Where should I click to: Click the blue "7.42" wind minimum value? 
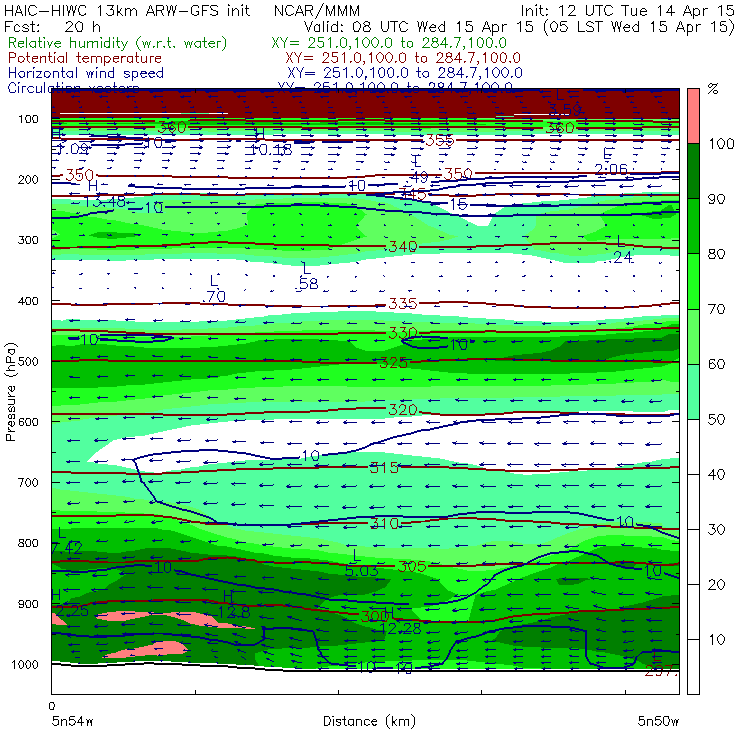pos(67,548)
